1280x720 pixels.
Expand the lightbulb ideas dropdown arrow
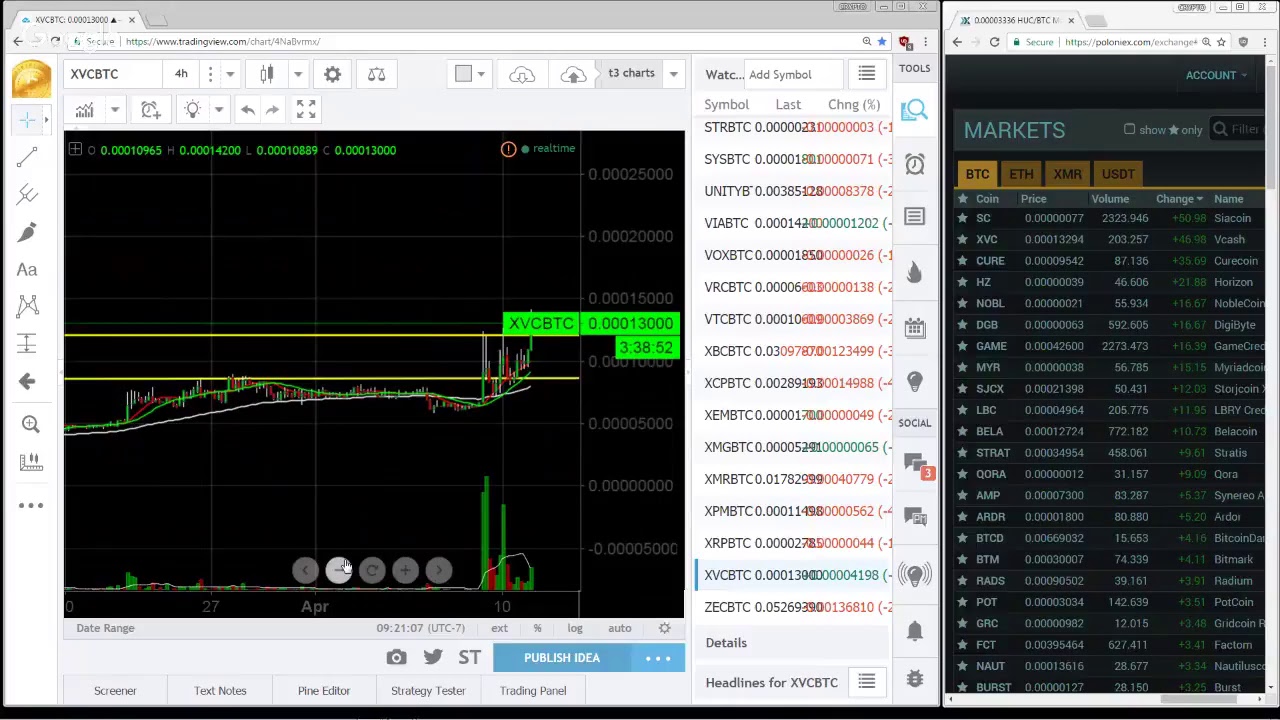coord(219,110)
